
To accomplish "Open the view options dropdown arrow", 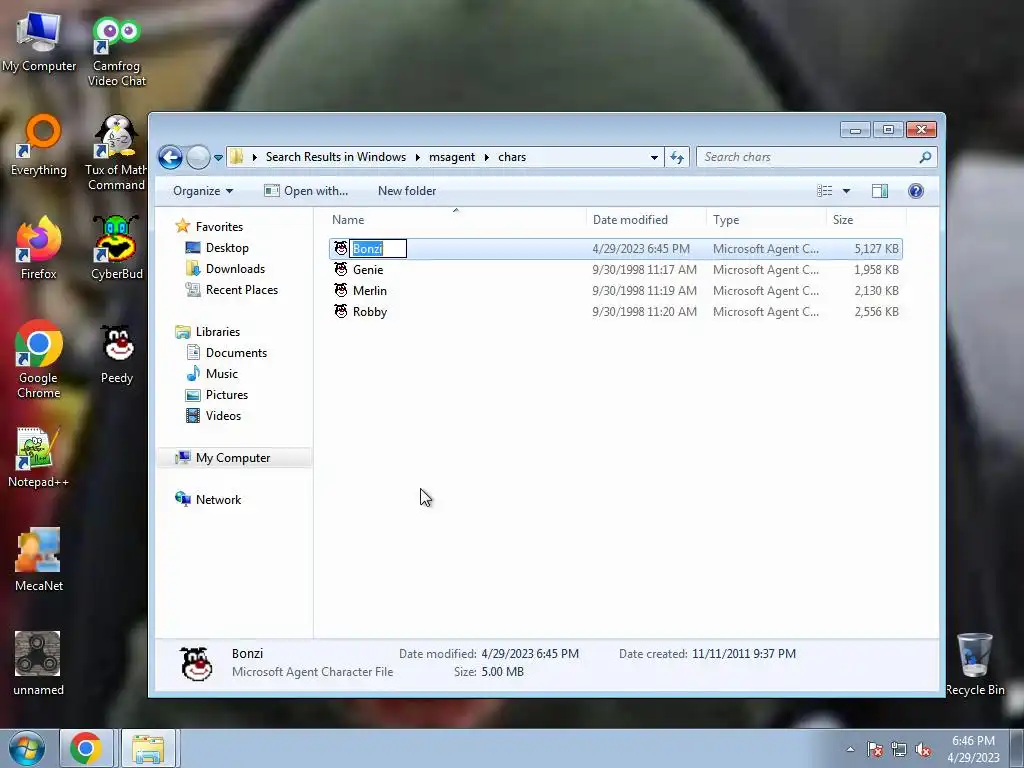I will click(846, 191).
